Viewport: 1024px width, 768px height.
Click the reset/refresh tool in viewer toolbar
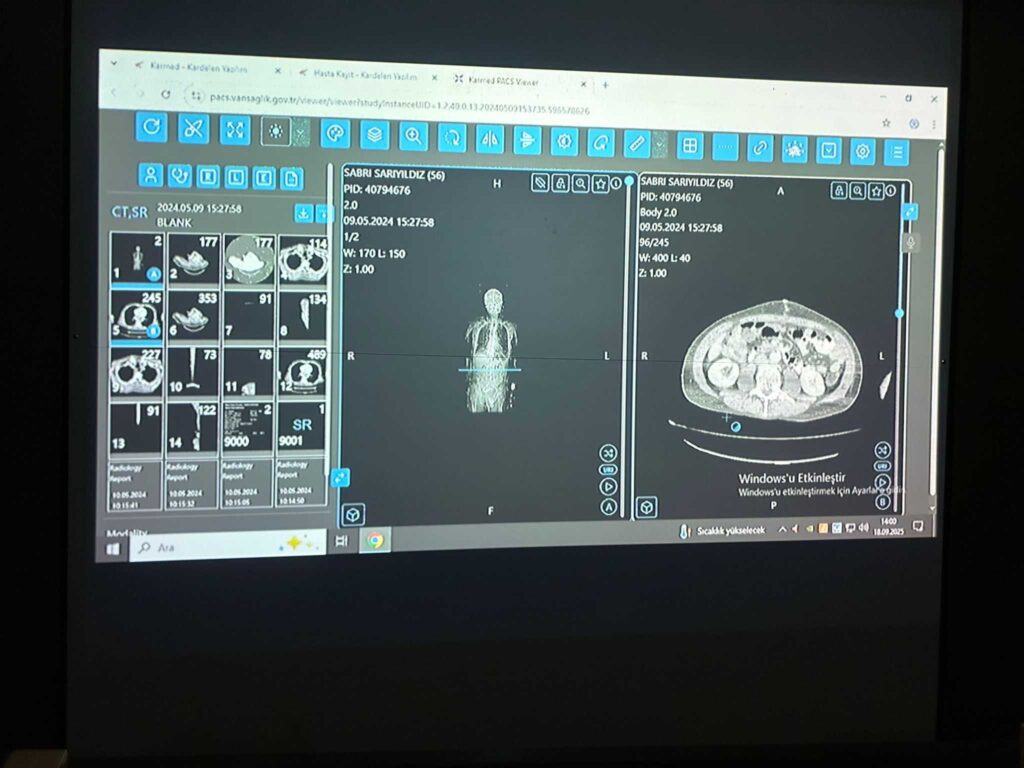point(151,126)
